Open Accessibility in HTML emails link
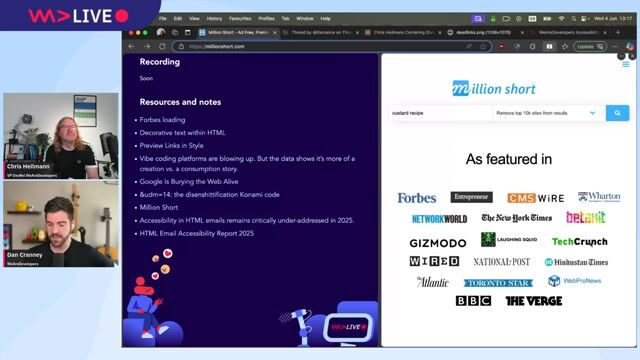The height and width of the screenshot is (360, 640). [247, 220]
